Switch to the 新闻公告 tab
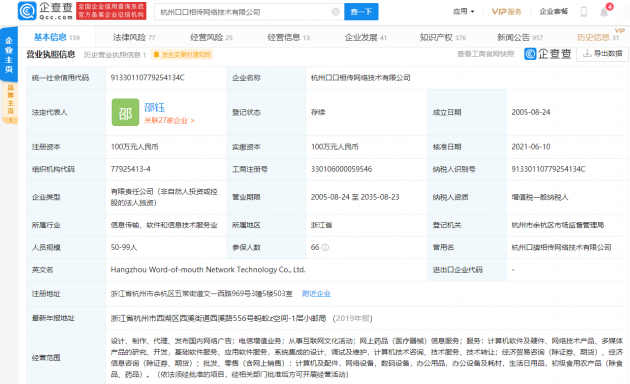Screen dimensions: 630x384 click(x=520, y=37)
